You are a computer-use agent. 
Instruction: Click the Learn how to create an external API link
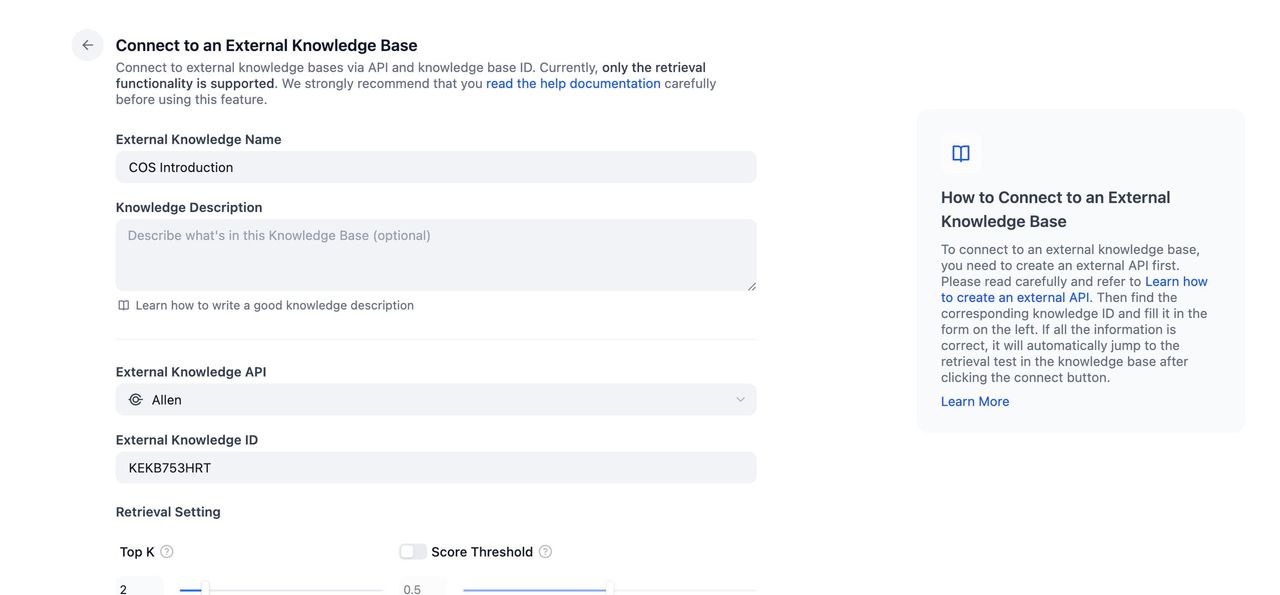[1072, 290]
